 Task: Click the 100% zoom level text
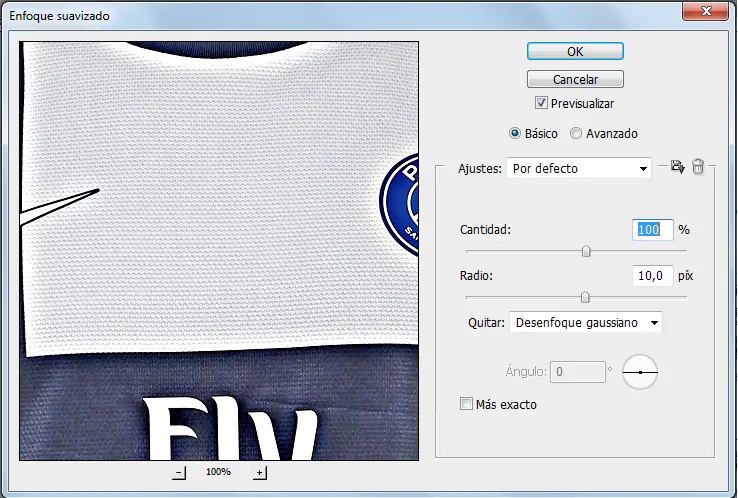tap(218, 472)
